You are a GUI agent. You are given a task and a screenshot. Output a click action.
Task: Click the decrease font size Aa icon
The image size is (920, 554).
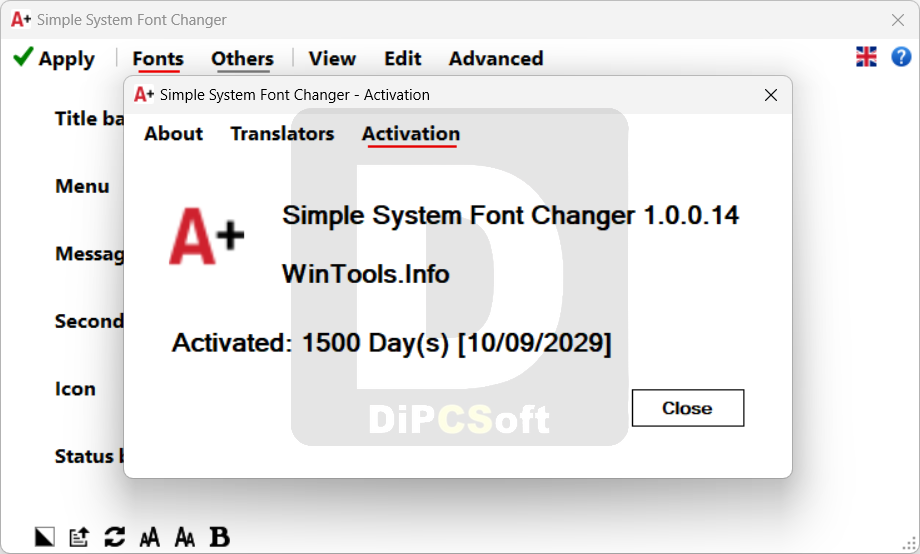(x=185, y=536)
